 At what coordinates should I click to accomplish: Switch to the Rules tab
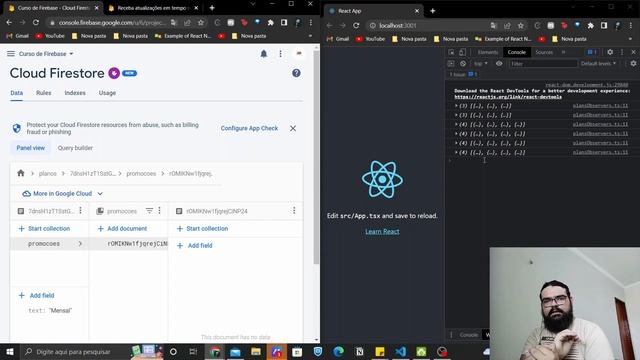[44, 93]
